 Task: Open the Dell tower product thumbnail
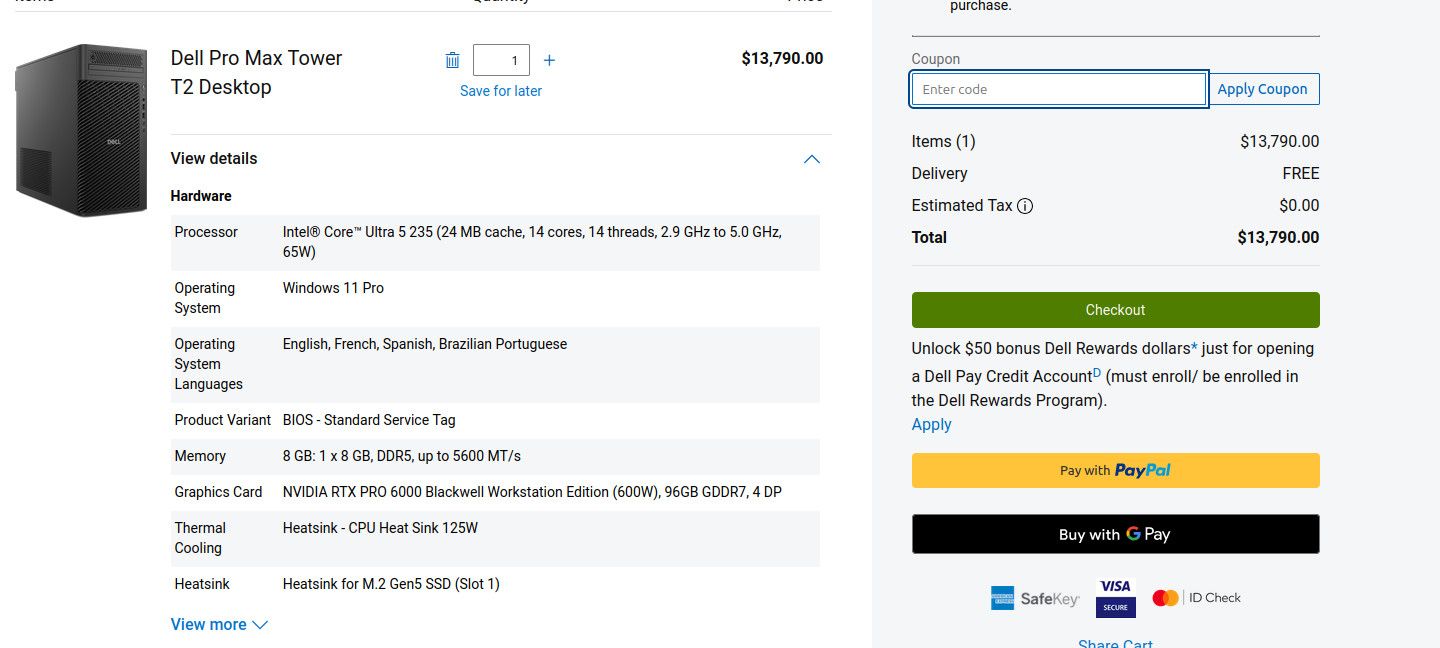(x=82, y=130)
